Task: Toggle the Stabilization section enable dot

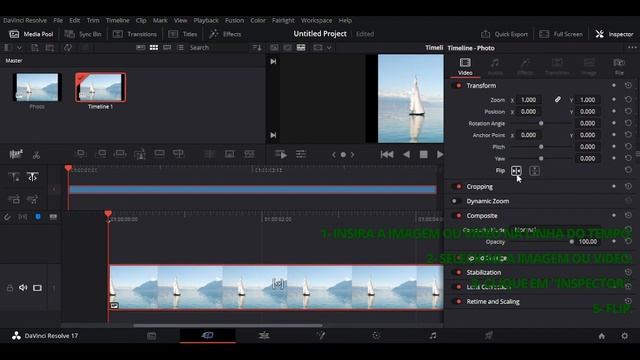Action: 458,272
